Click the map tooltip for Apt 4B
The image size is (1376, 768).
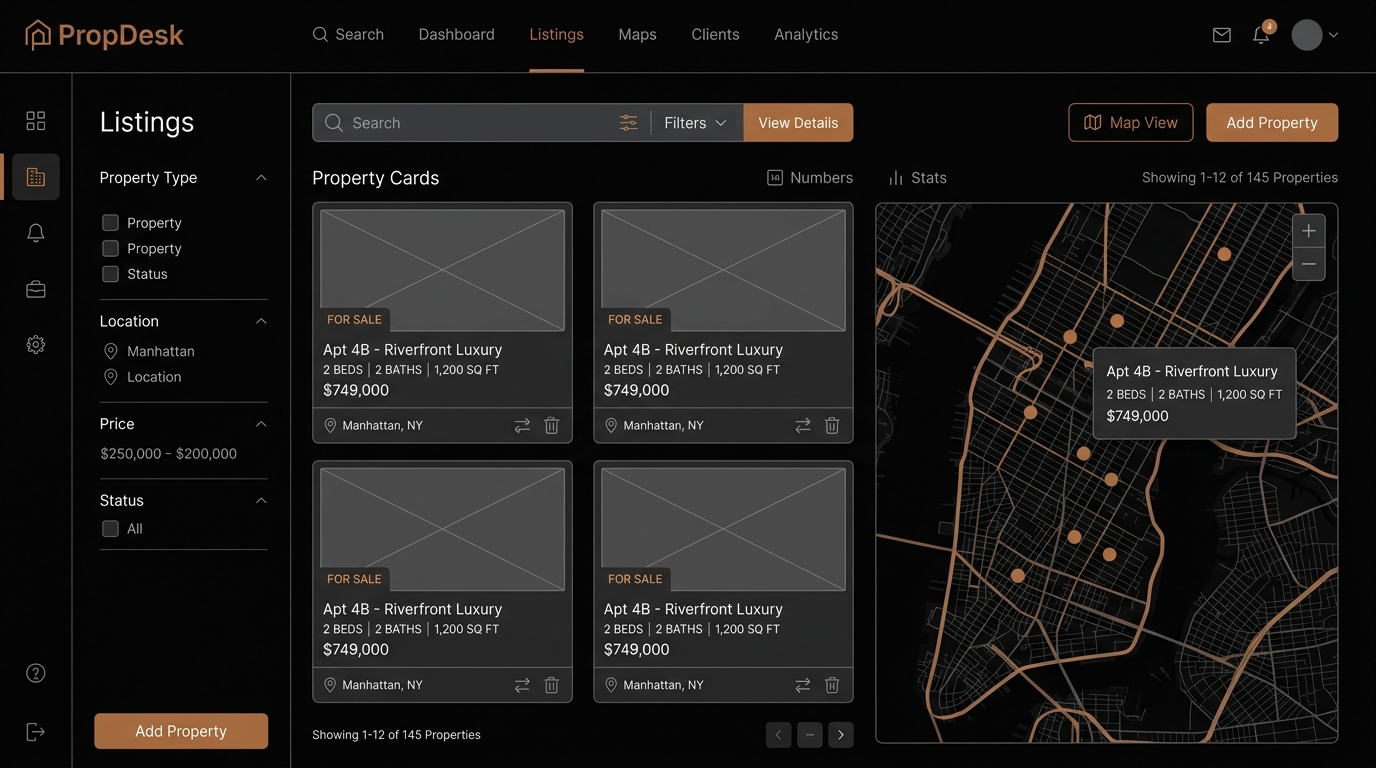[x=1194, y=393]
